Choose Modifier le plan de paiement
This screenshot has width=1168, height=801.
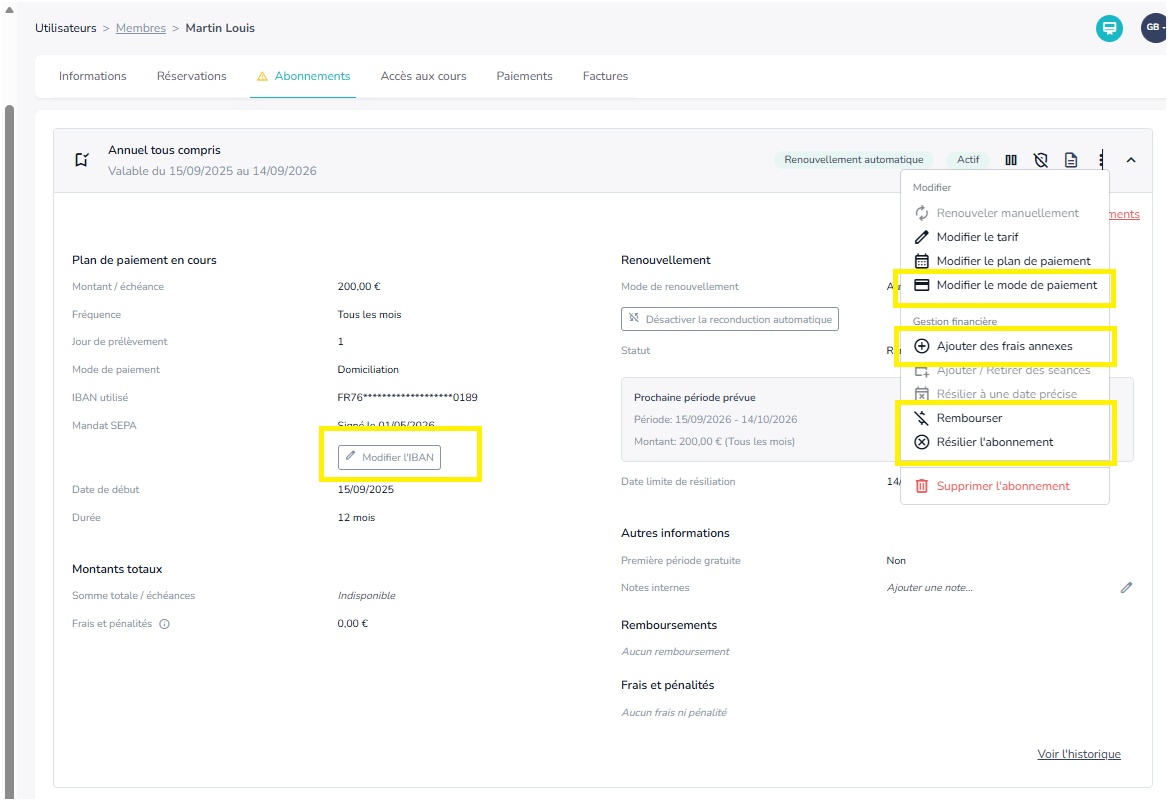(1004, 261)
